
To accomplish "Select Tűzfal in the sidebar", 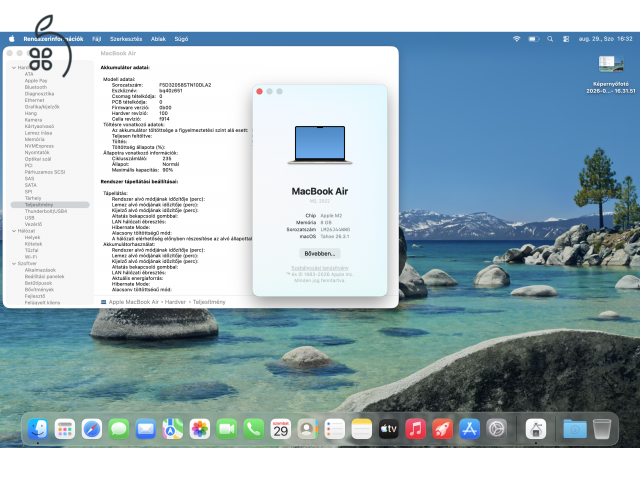I will tap(31, 251).
